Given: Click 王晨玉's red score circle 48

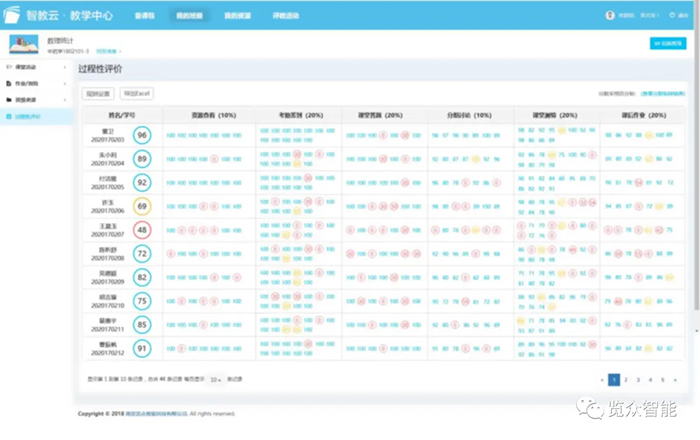Looking at the screenshot, I should (142, 229).
